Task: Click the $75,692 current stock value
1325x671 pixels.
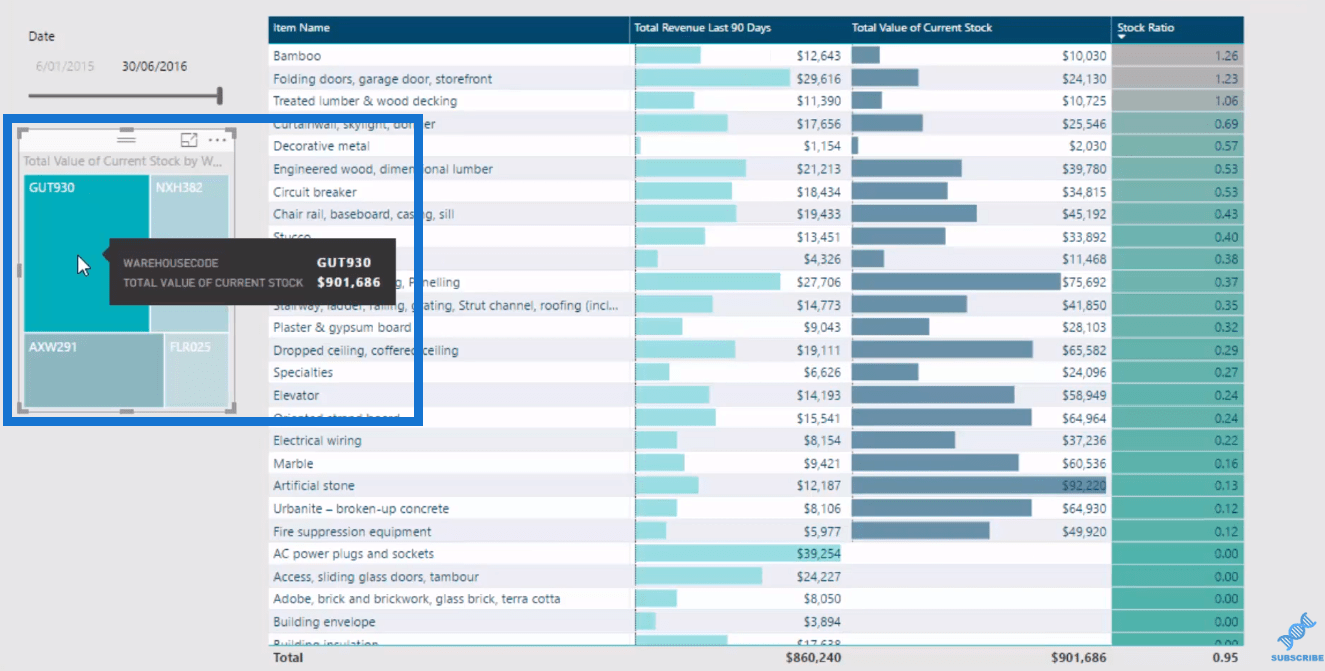Action: coord(1084,282)
